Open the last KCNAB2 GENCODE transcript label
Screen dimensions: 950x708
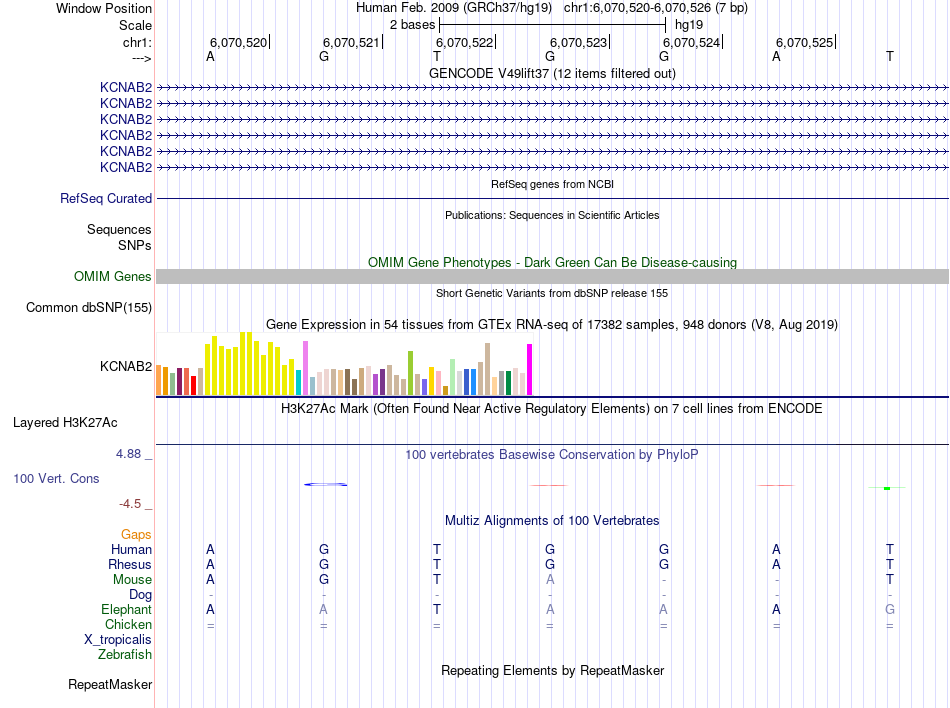click(x=126, y=168)
